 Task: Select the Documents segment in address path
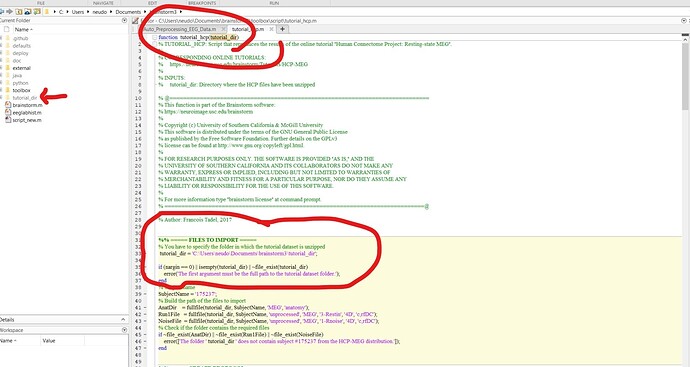(128, 12)
